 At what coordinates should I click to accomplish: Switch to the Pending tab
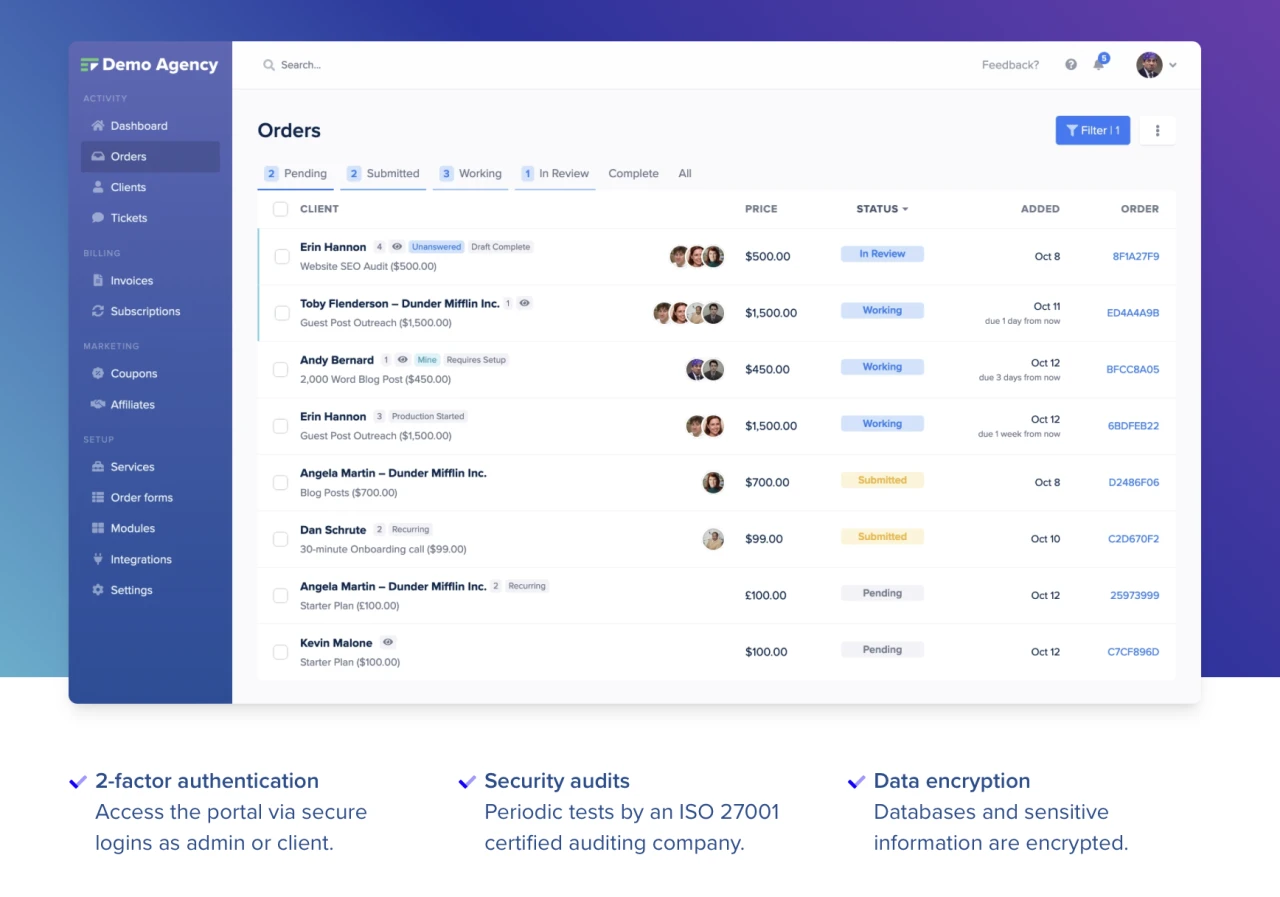296,173
